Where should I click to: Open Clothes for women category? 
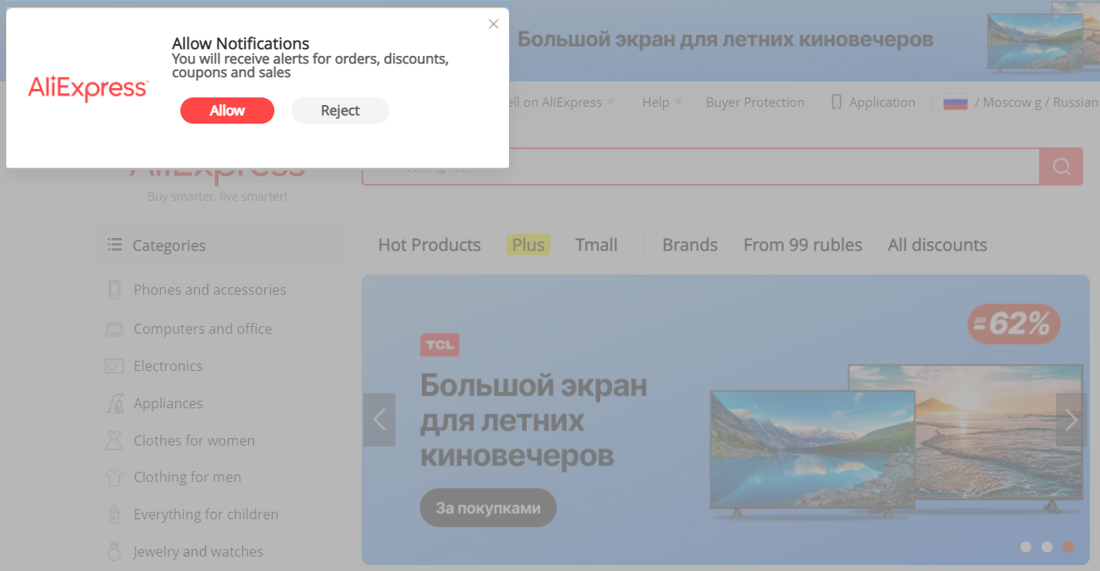(x=194, y=441)
